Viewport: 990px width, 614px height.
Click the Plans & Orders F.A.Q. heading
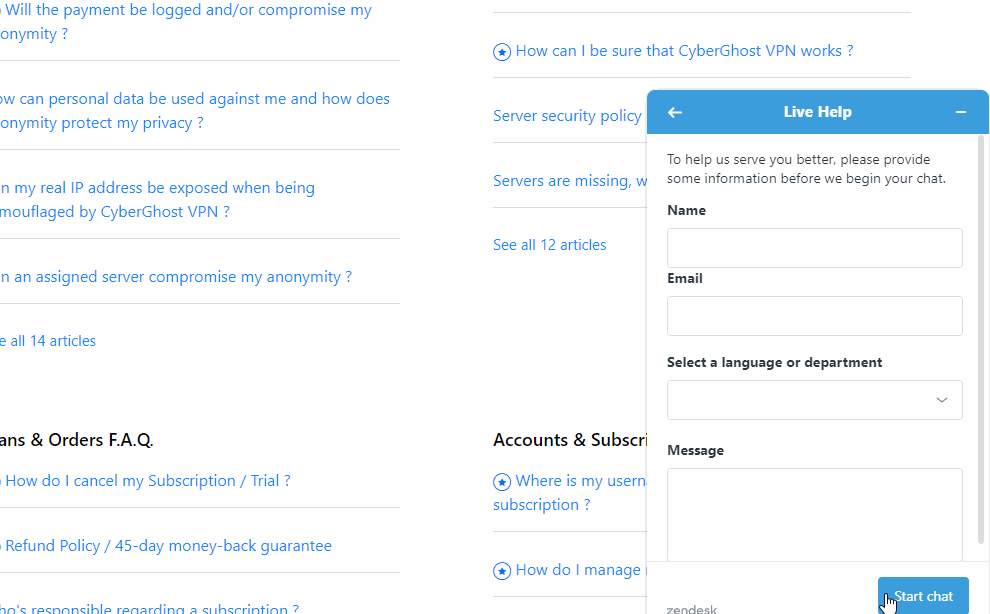click(x=76, y=440)
